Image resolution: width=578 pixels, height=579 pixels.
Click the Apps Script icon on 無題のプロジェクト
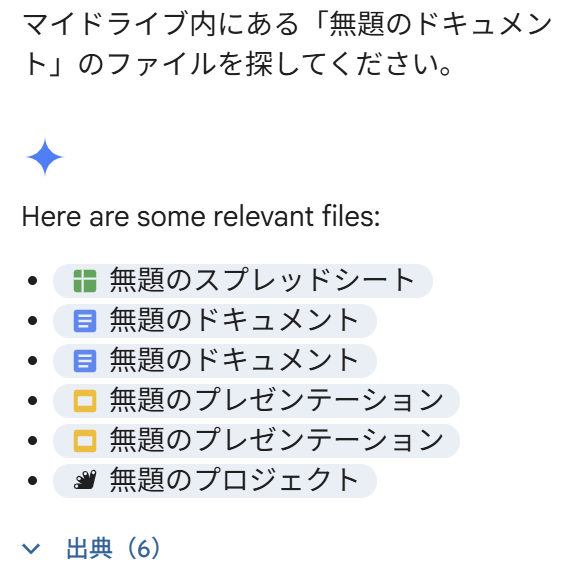tap(85, 480)
